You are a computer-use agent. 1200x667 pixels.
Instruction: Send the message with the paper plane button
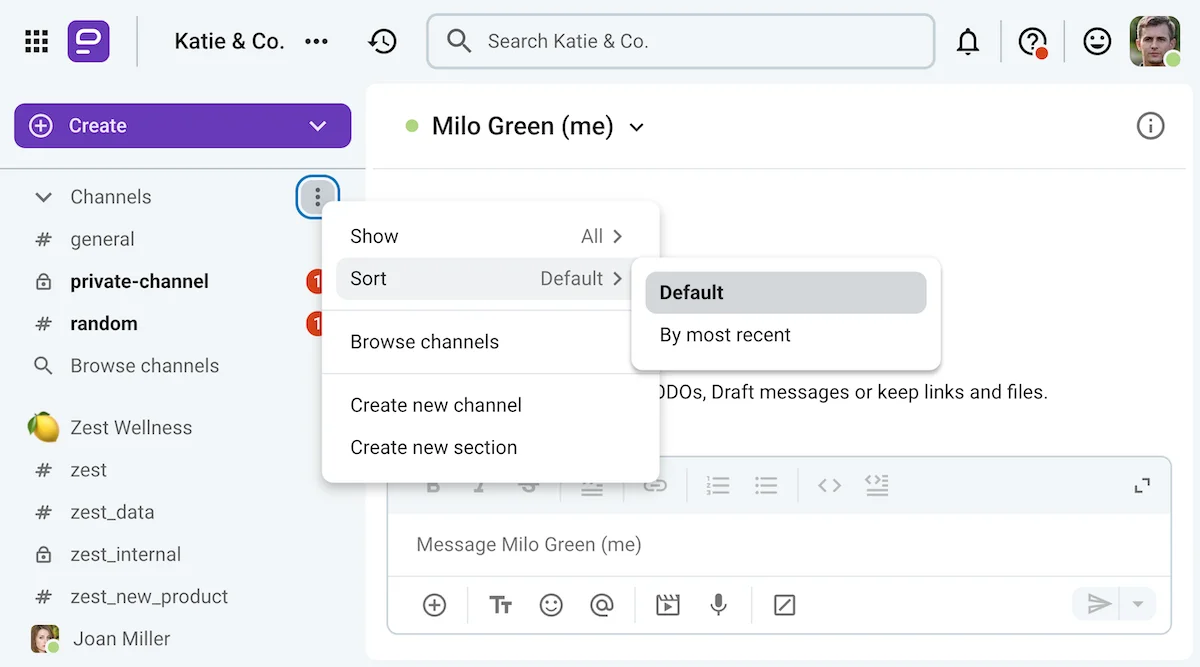(x=1098, y=604)
